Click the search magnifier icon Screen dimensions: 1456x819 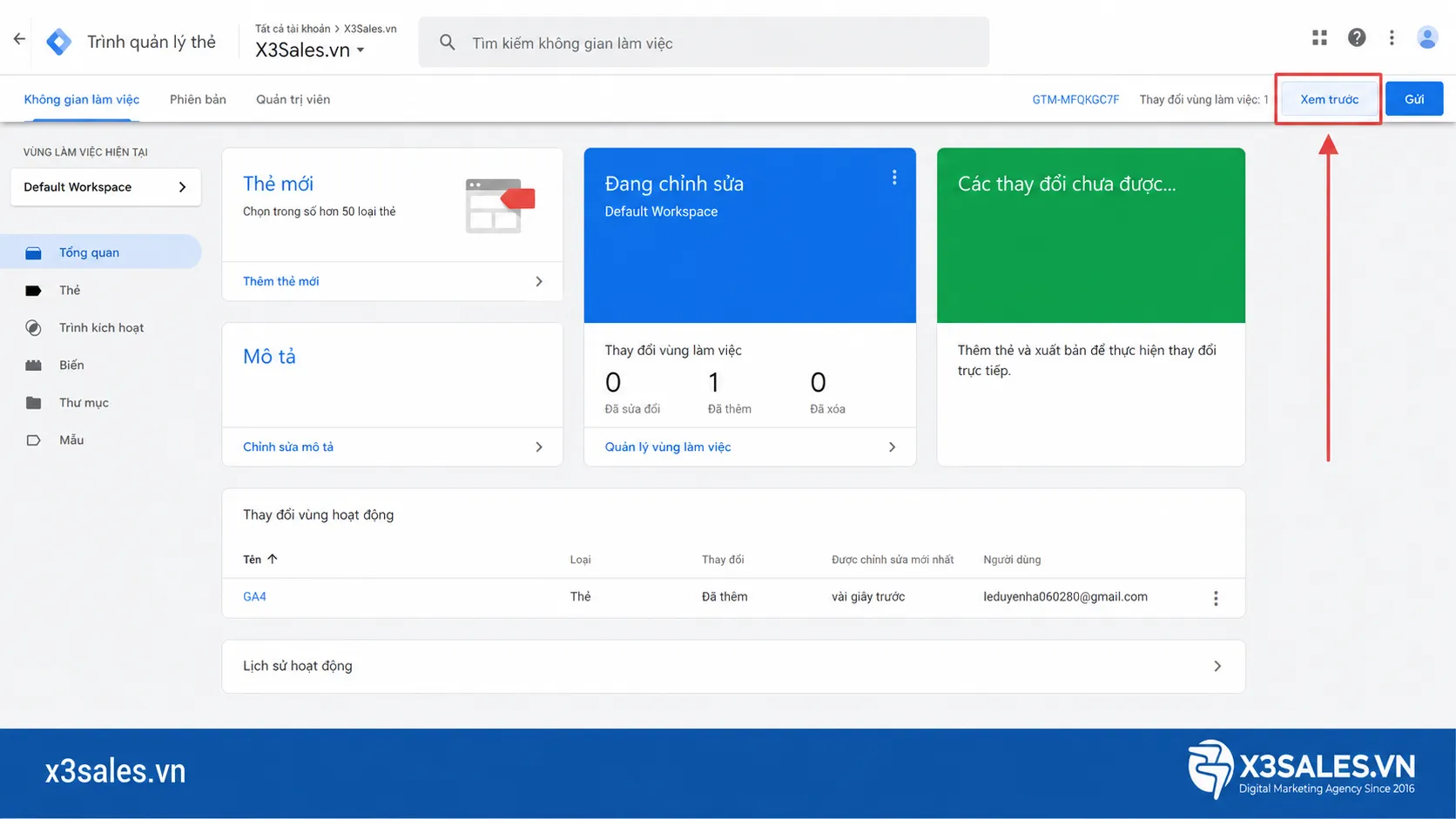pos(447,43)
